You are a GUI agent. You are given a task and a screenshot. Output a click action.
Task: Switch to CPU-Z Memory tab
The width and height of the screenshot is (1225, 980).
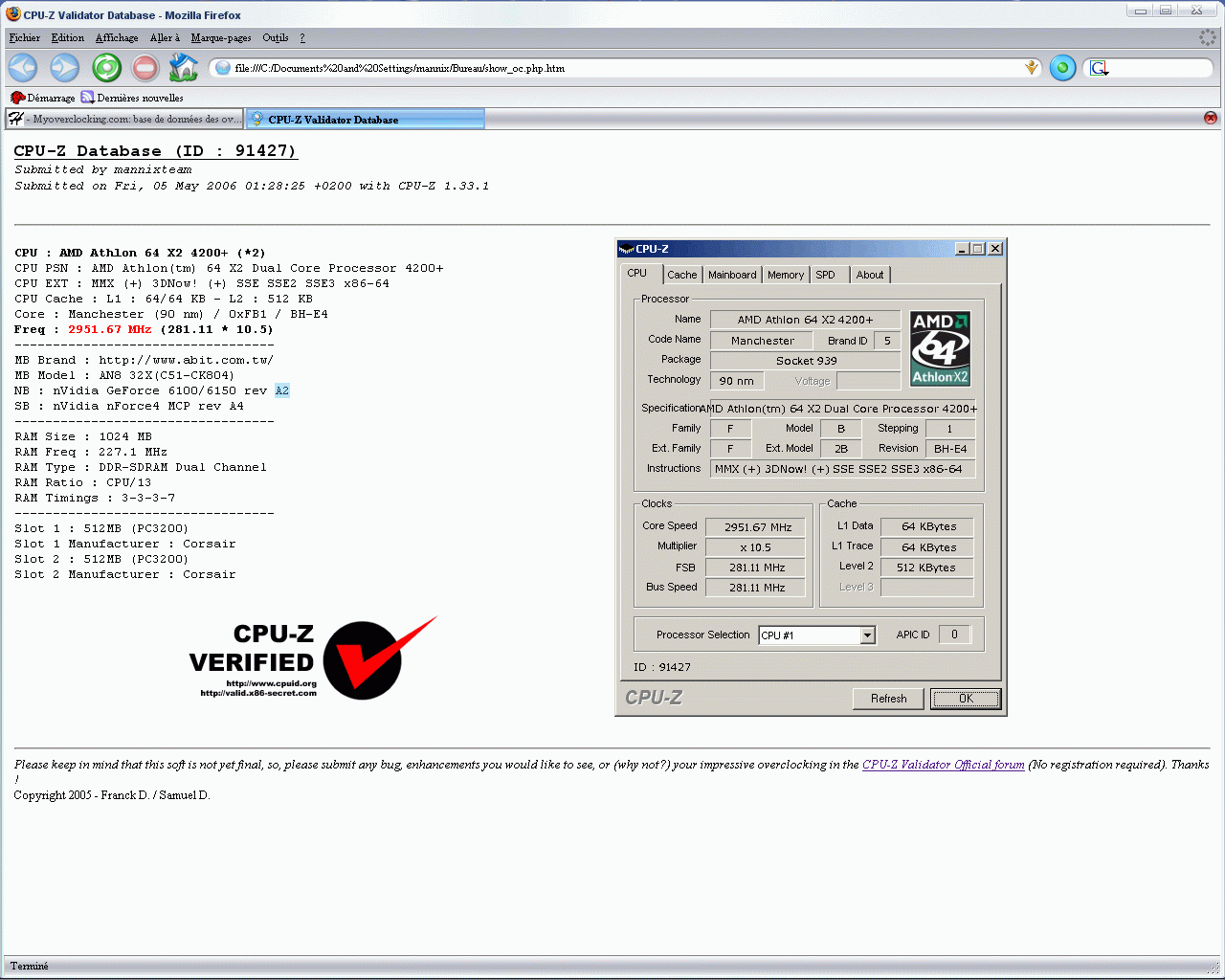[786, 275]
